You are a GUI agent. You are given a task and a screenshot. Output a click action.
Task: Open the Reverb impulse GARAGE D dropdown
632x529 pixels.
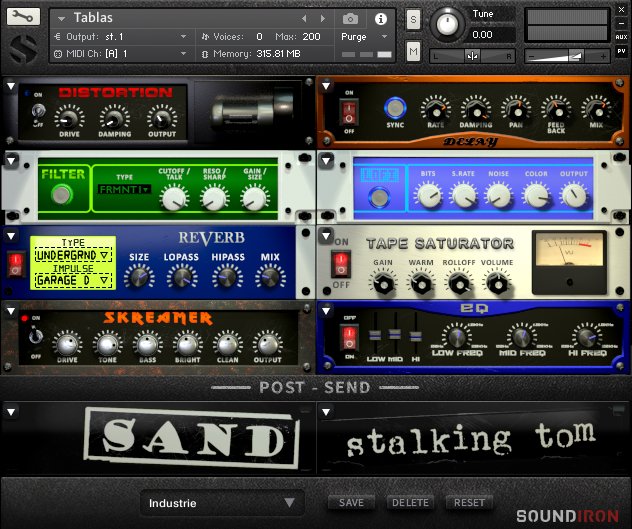click(x=73, y=280)
